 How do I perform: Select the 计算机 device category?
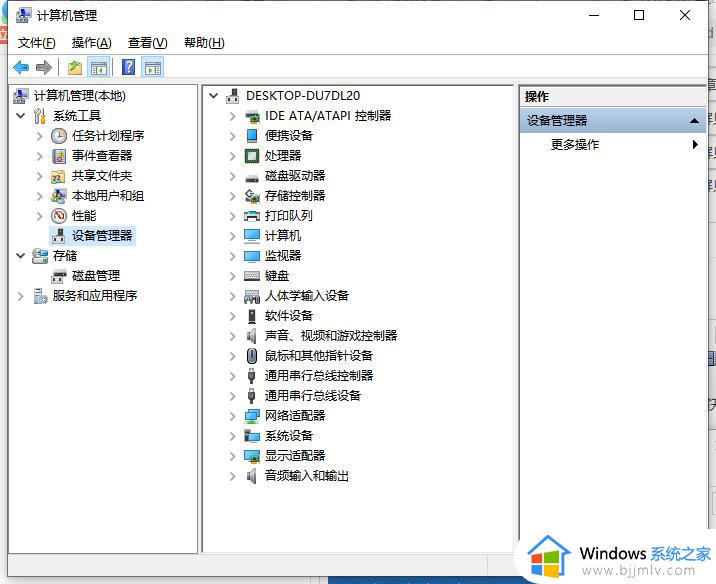[x=283, y=236]
